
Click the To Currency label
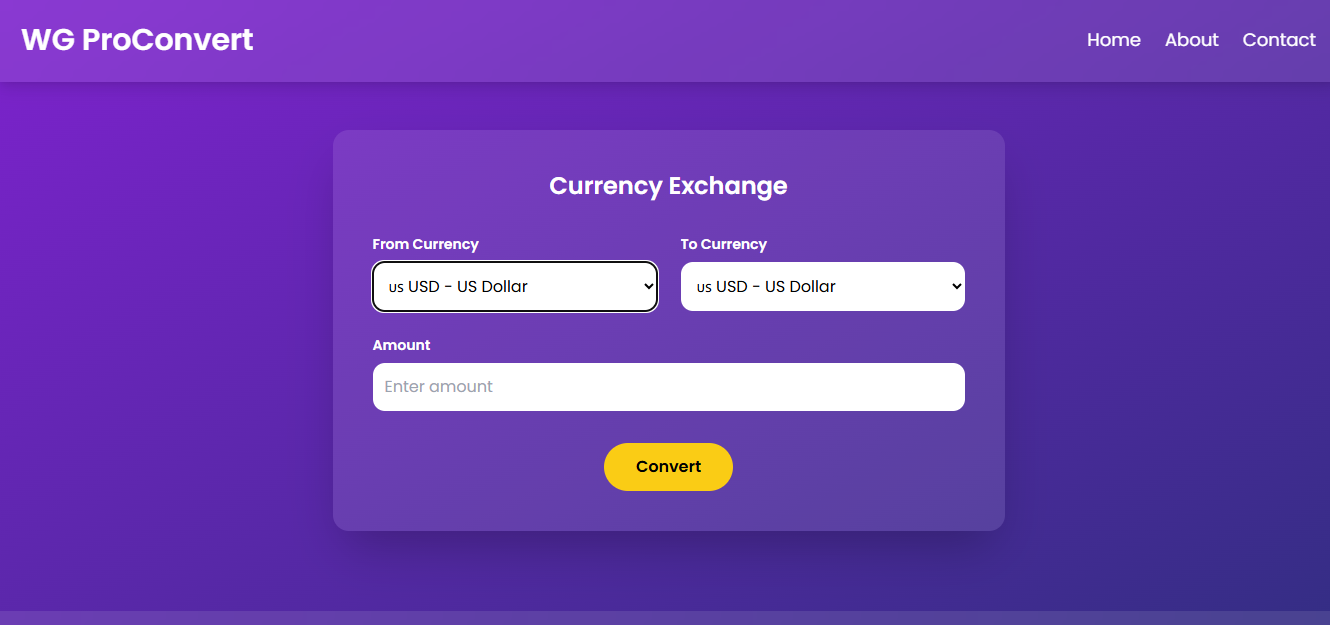724,244
